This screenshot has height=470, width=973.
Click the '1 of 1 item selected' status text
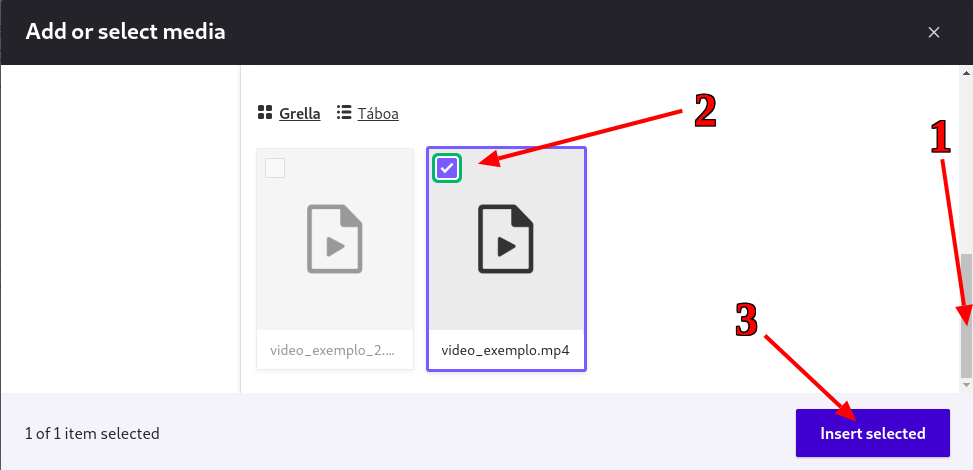[92, 433]
